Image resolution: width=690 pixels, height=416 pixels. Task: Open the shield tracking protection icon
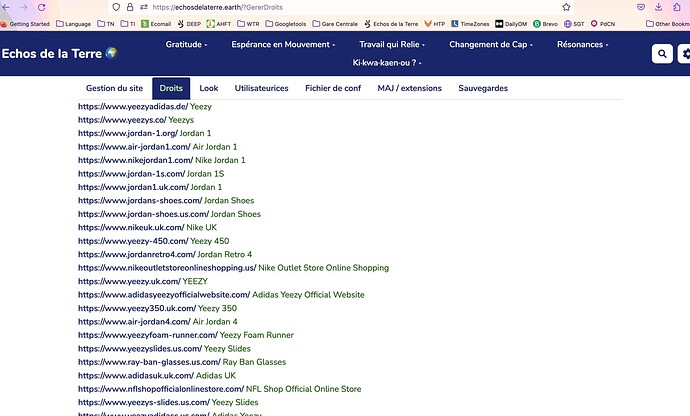tap(116, 7)
